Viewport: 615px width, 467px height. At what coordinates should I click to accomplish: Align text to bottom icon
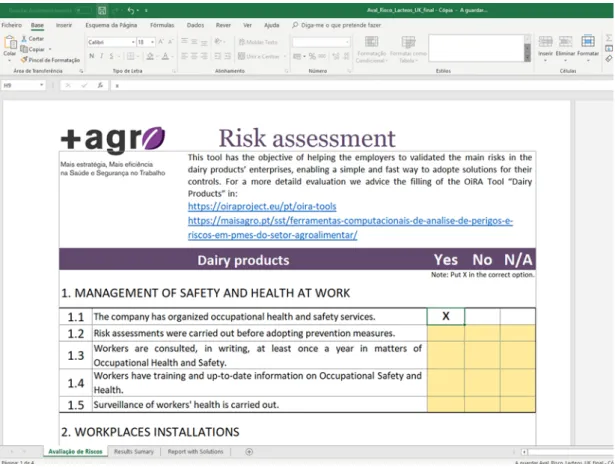pos(204,42)
